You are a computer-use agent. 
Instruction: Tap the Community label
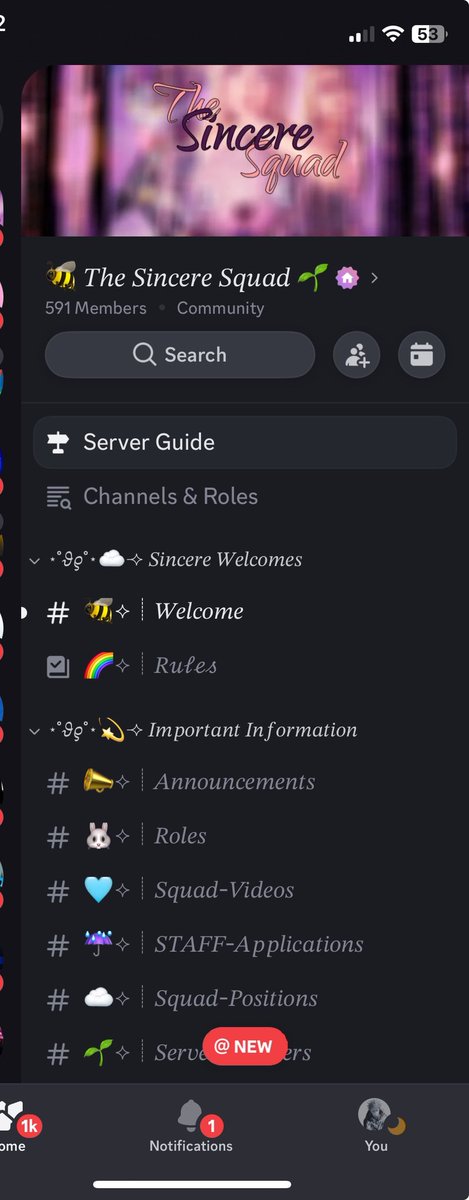(x=220, y=308)
